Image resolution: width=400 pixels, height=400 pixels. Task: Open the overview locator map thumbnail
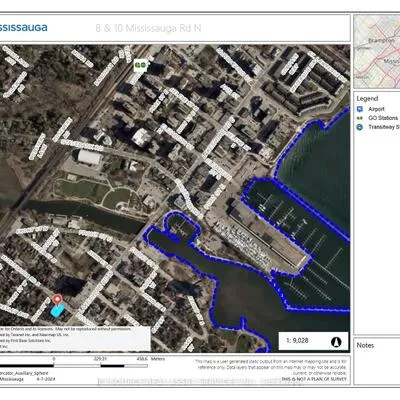click(377, 52)
